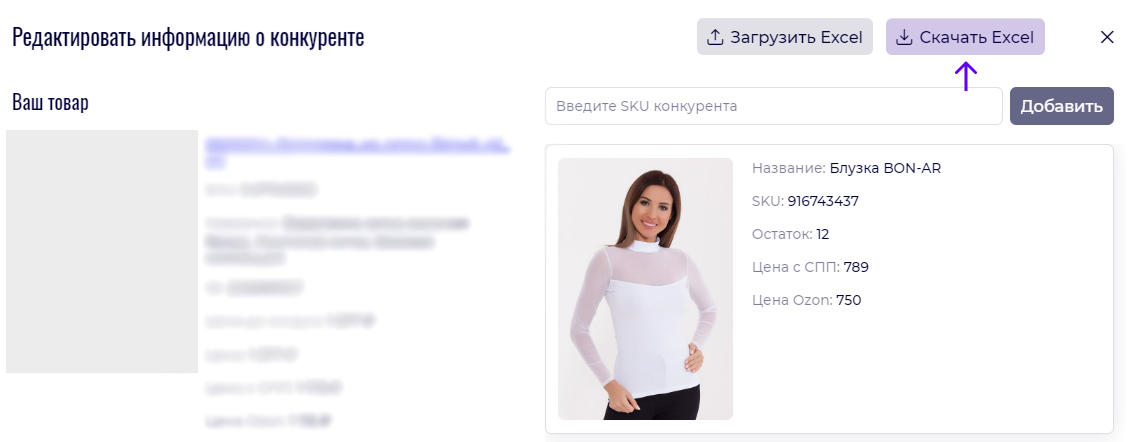Click the Остаток value 12
The height and width of the screenshot is (442, 1136).
822,234
